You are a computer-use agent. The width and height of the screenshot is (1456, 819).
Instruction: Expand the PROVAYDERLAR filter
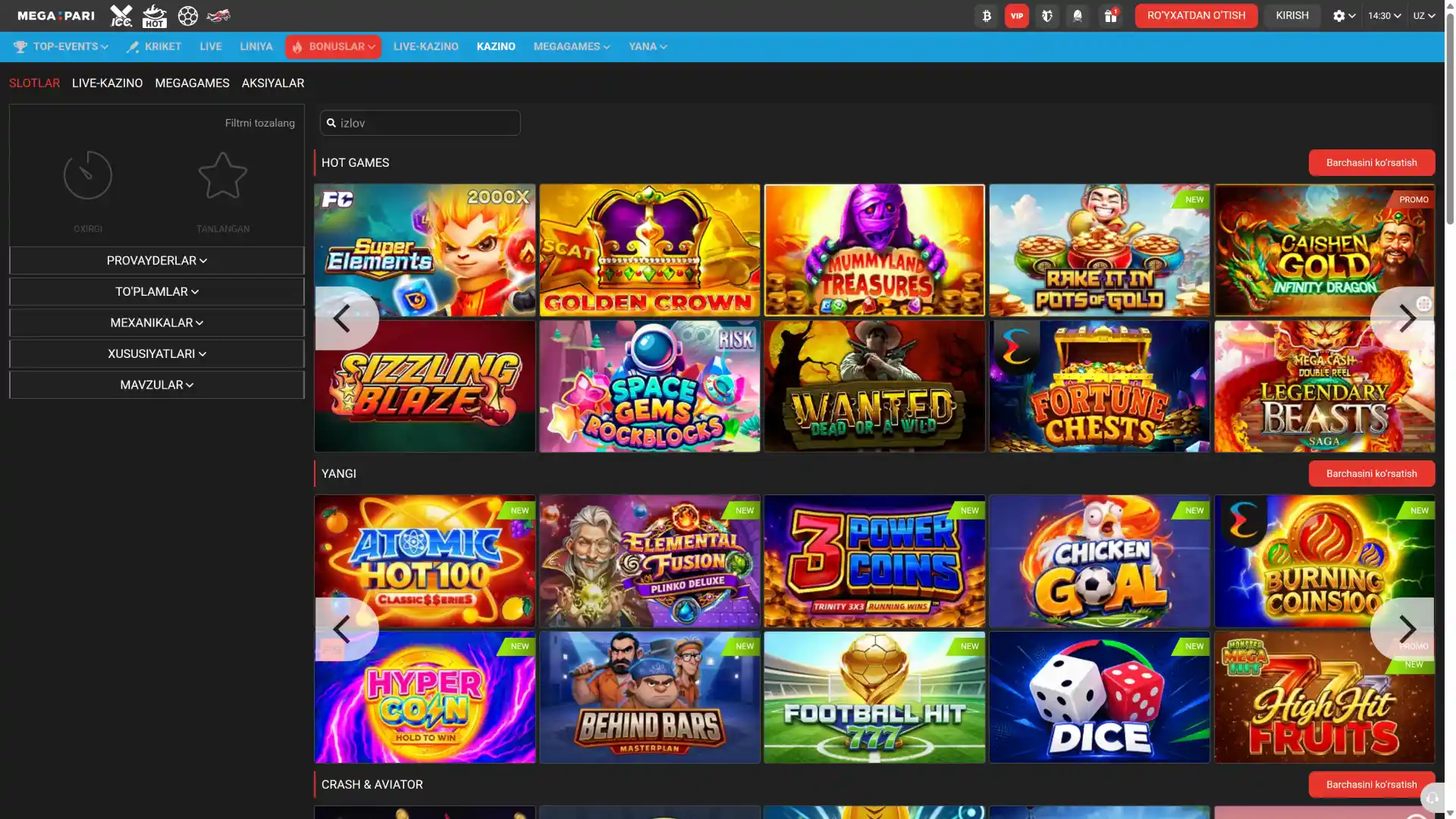(x=157, y=261)
